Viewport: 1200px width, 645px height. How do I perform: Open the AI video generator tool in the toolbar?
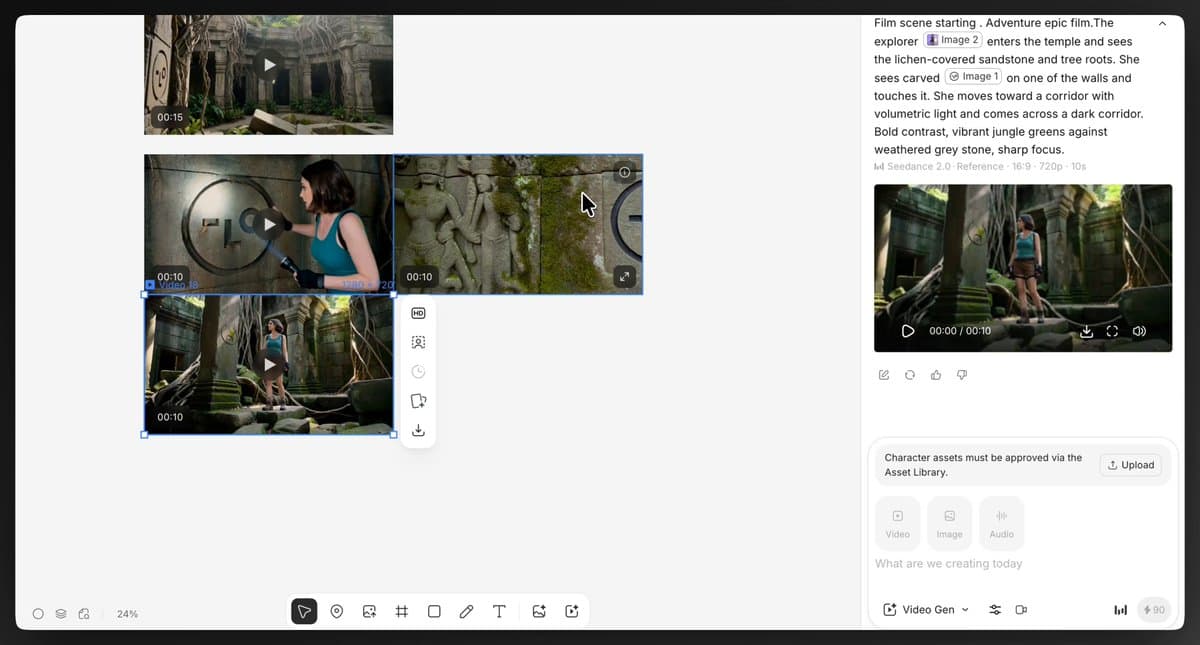(x=572, y=611)
